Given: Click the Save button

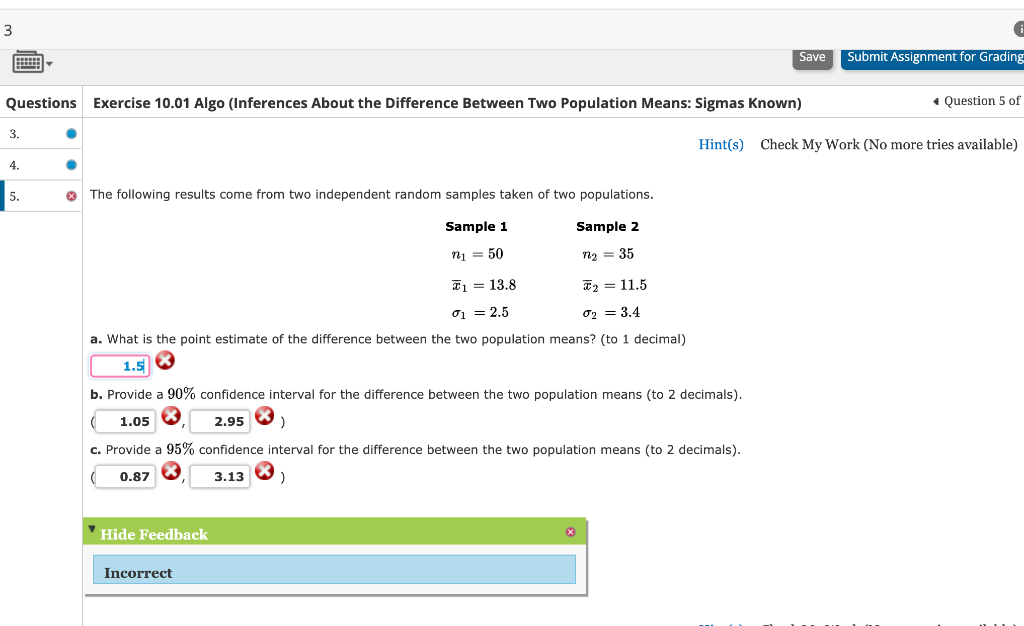Looking at the screenshot, I should point(812,57).
